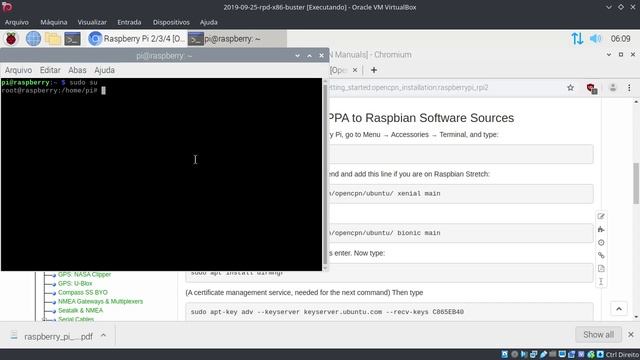This screenshot has width=640, height=360.
Task: Open VirtualBox Entrada menu
Action: 129,22
